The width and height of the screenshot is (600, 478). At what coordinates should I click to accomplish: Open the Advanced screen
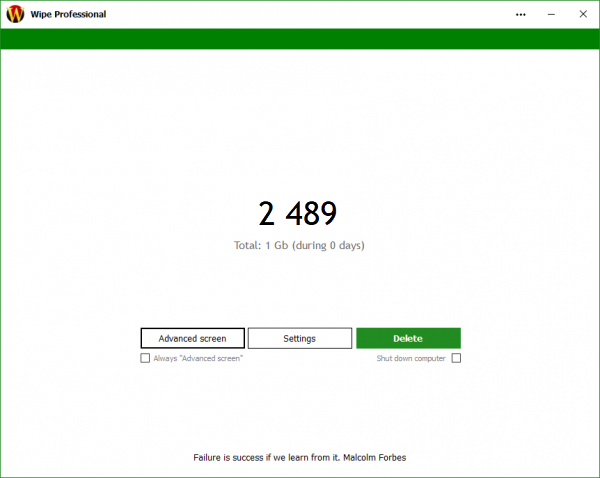[192, 338]
